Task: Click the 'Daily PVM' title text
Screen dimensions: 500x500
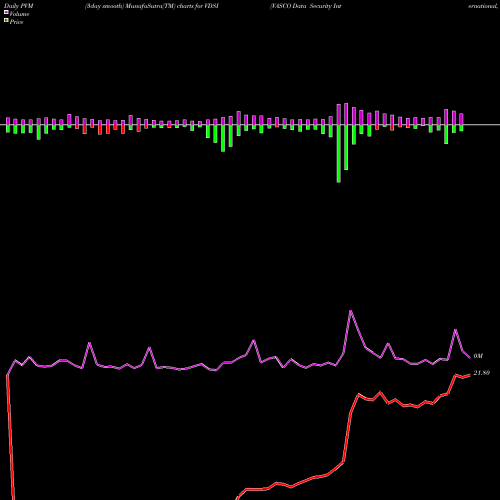Action: 19,6
